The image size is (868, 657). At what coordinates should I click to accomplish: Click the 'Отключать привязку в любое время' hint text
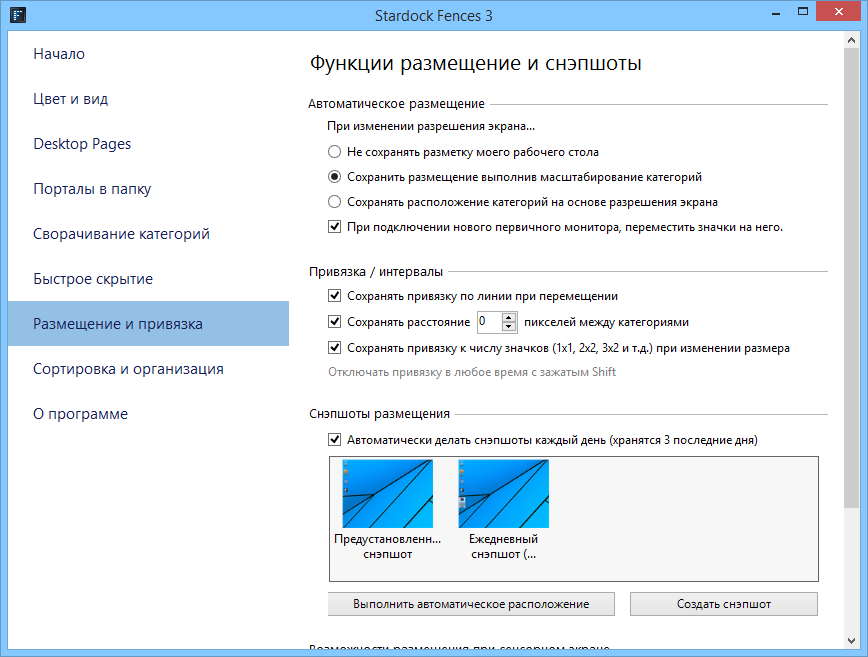click(x=472, y=372)
